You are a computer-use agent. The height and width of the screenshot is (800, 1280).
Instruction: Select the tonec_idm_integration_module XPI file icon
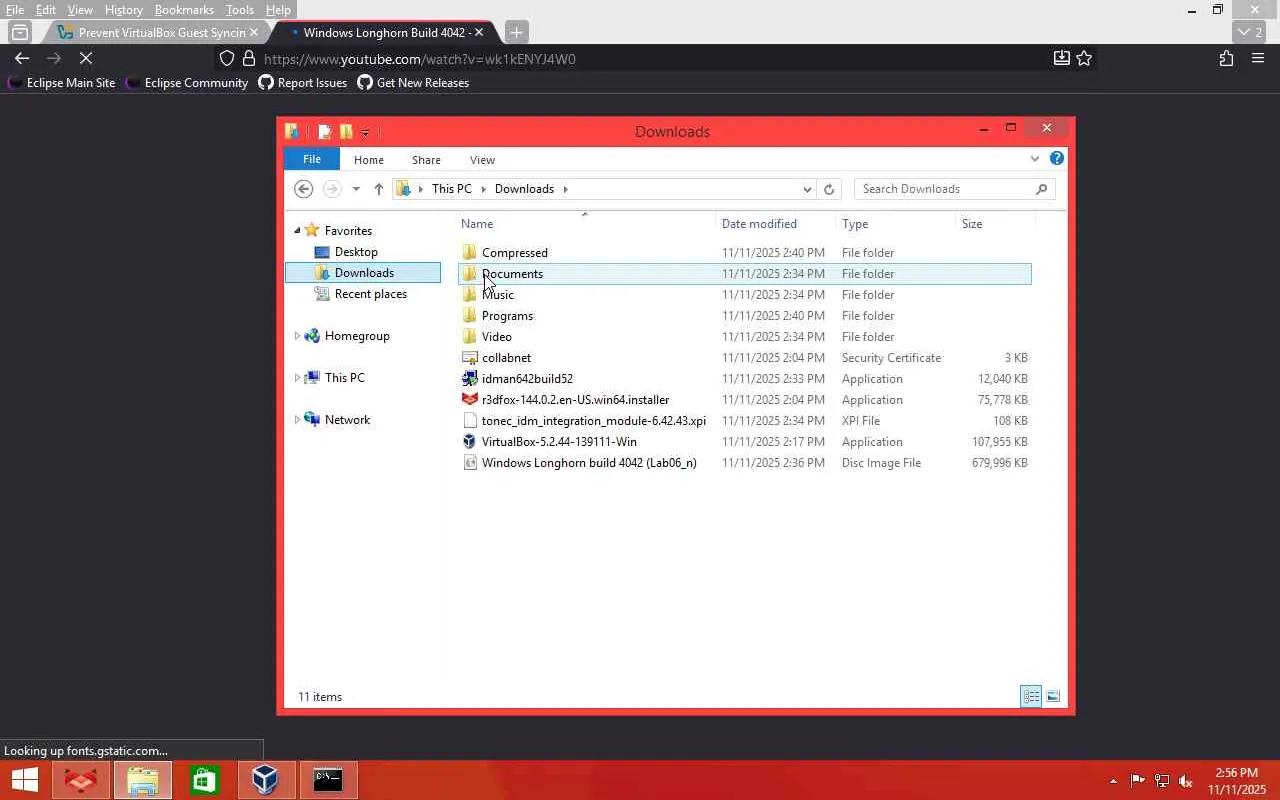(x=470, y=421)
